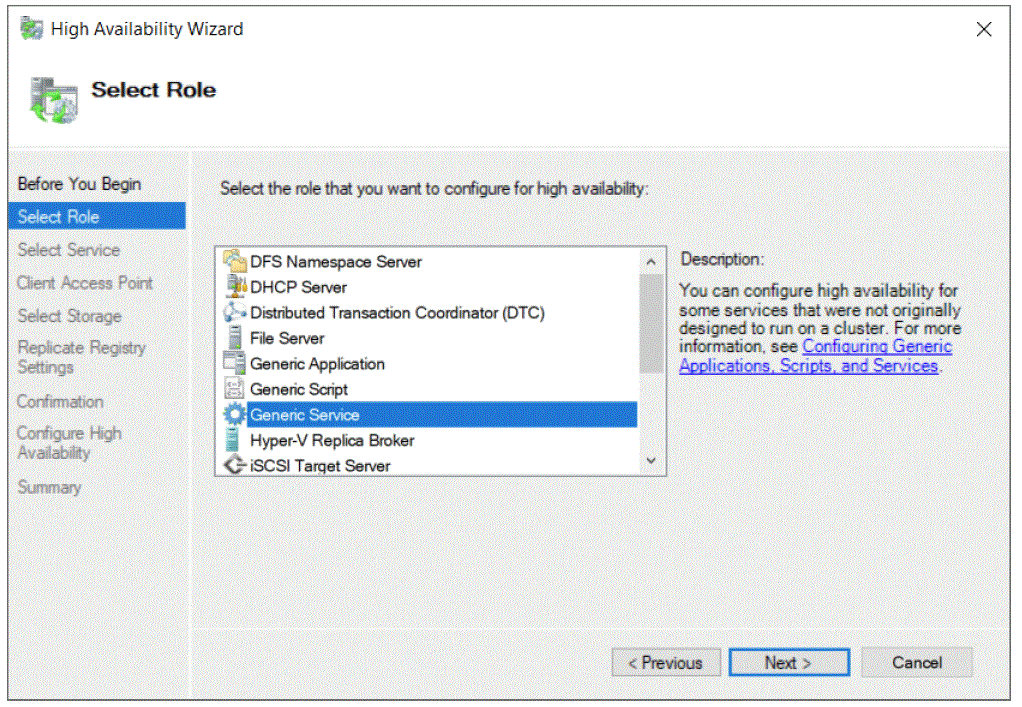Select the Generic Application icon
1022x707 pixels.
(x=233, y=364)
